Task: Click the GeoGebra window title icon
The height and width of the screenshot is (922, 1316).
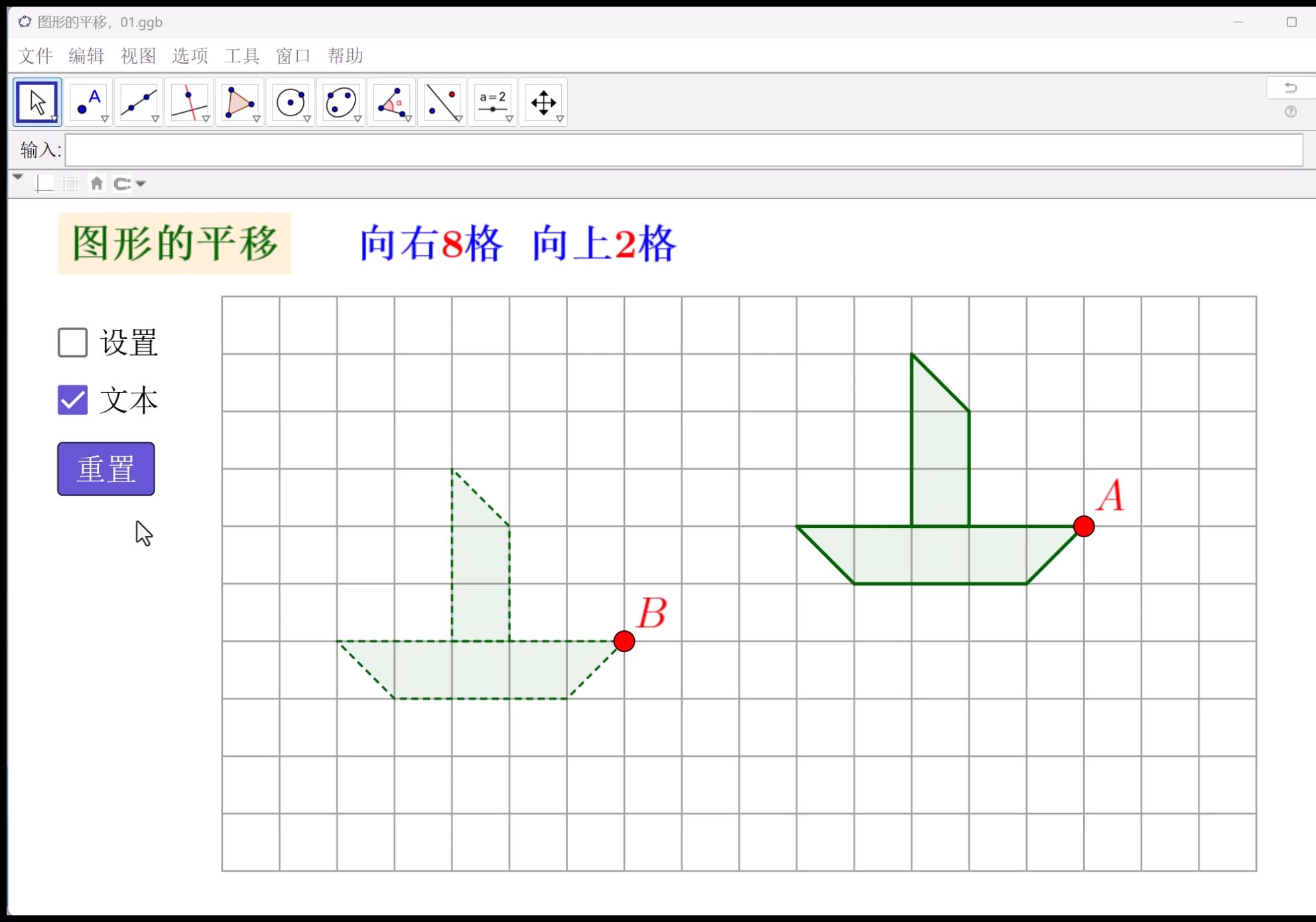Action: tap(25, 22)
